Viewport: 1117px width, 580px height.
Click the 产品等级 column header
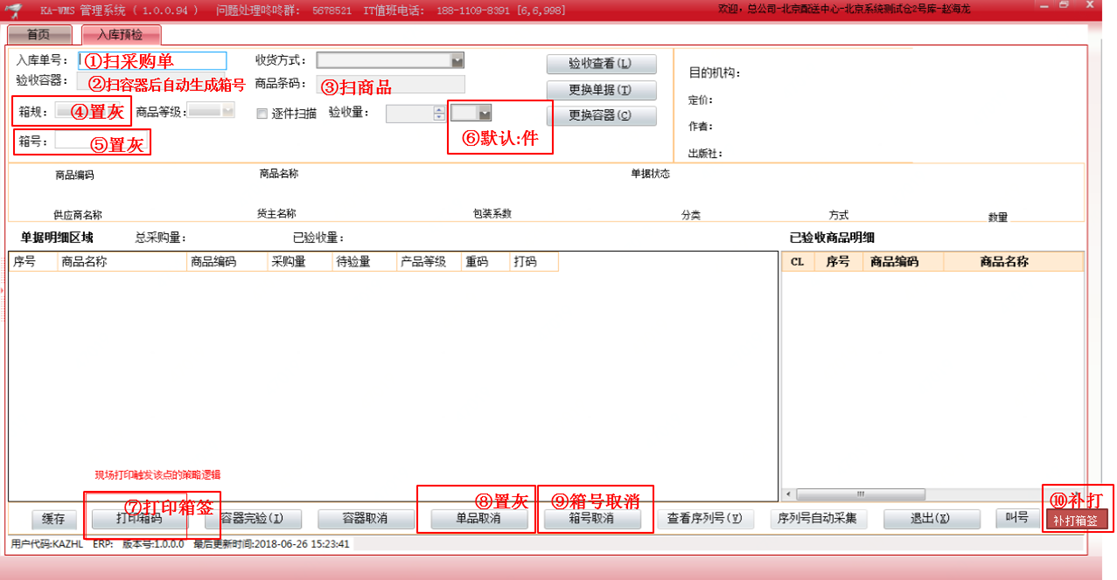pos(428,261)
